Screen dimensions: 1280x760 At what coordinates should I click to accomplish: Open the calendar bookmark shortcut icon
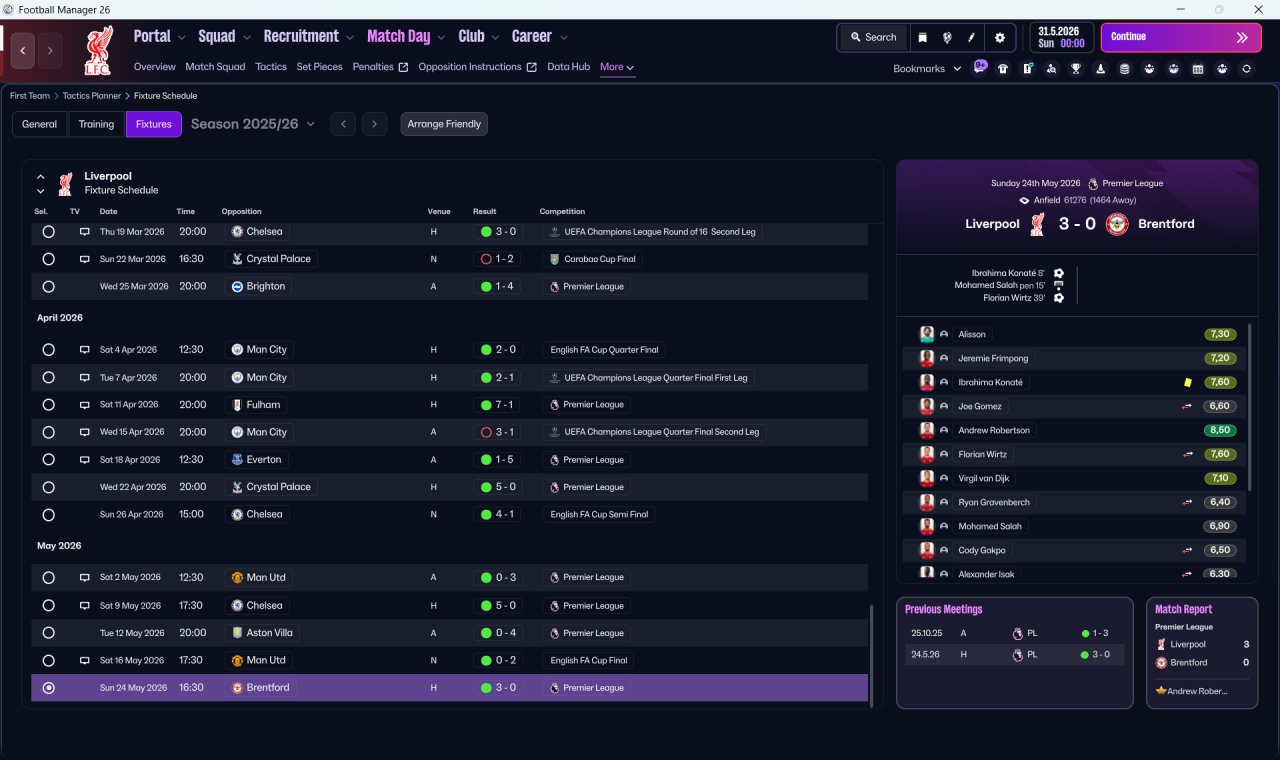tap(1198, 69)
